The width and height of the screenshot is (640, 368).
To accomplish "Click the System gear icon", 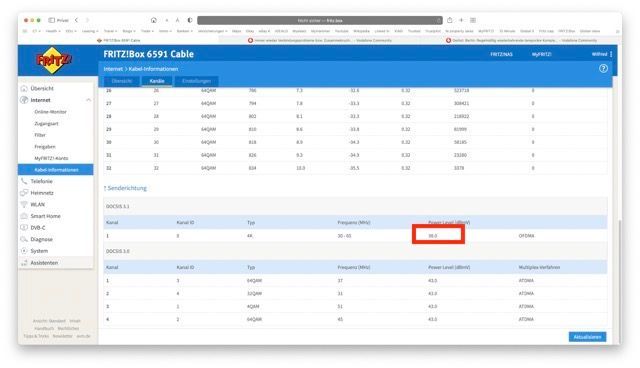I will [24, 251].
